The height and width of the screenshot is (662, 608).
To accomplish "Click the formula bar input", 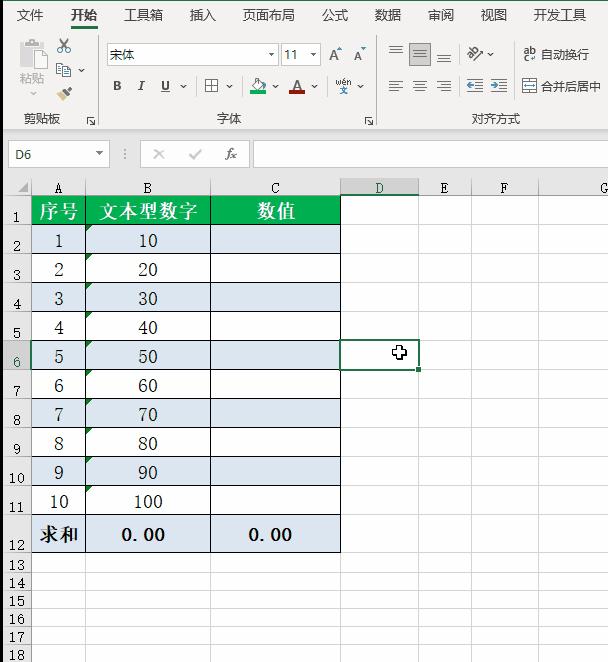I will tap(430, 154).
